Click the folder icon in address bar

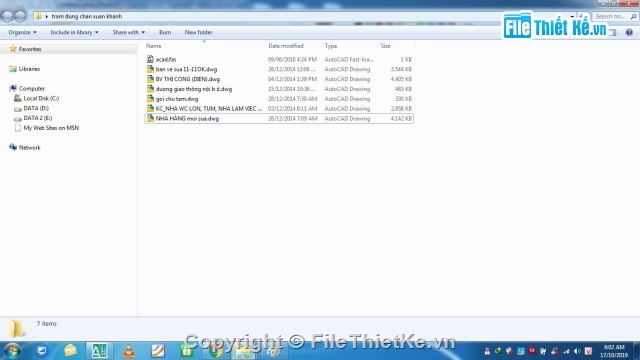(x=38, y=16)
